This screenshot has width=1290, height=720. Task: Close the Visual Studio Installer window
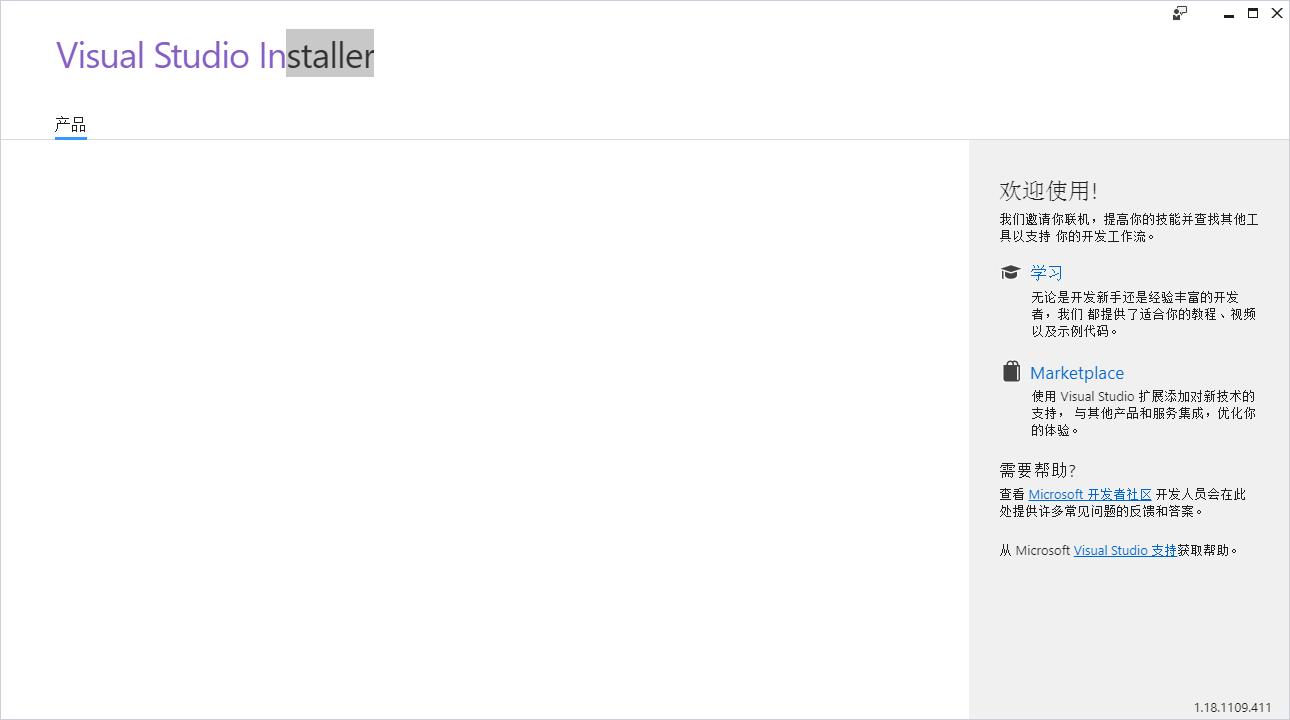click(1277, 13)
